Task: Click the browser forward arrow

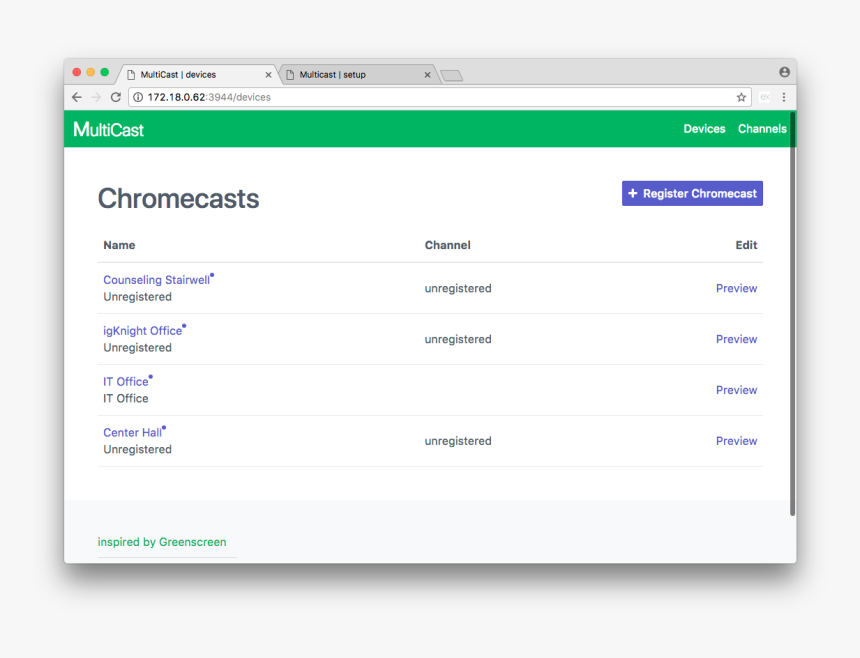Action: (96, 97)
